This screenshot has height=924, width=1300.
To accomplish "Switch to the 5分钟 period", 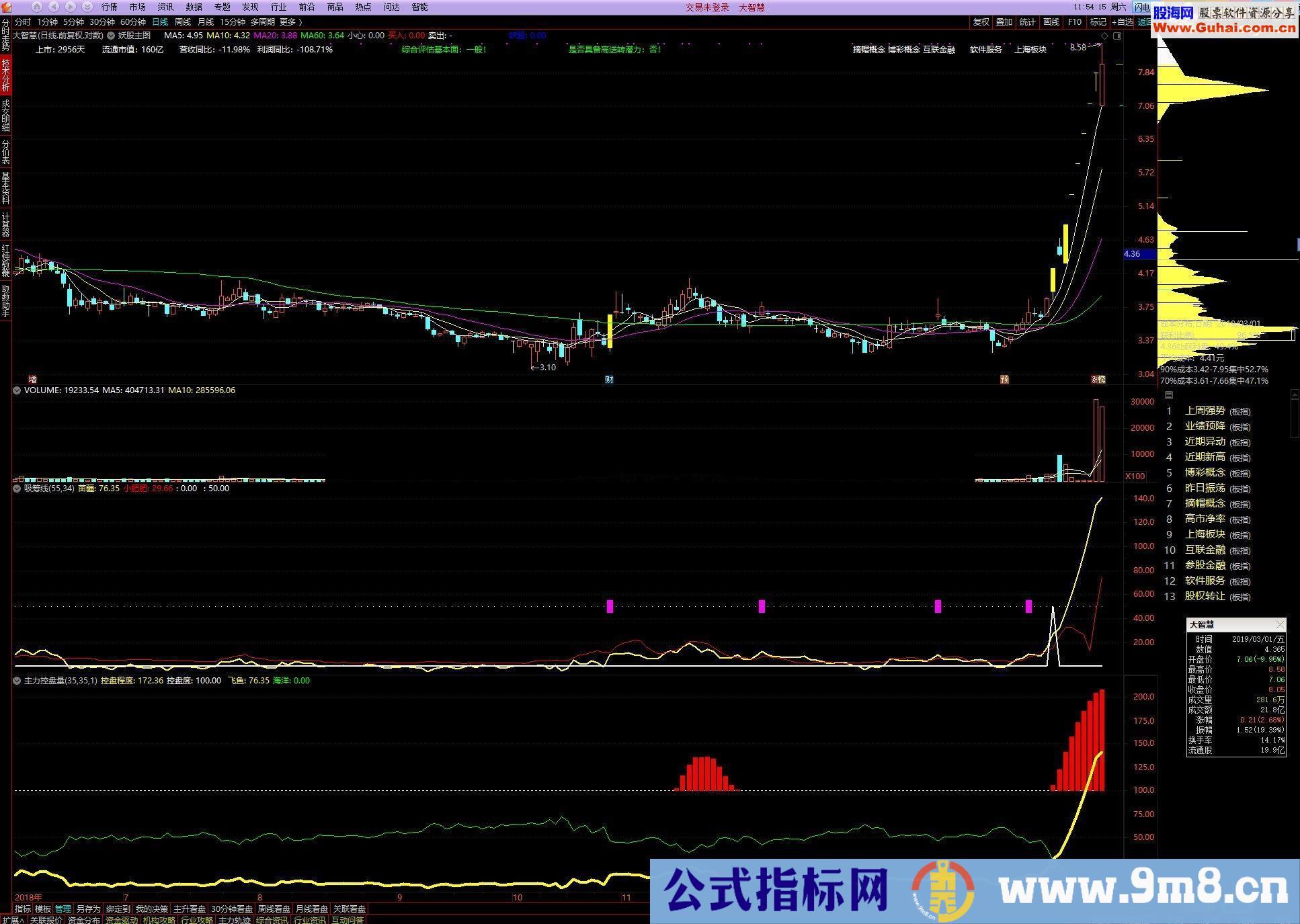I will pyautogui.click(x=73, y=22).
